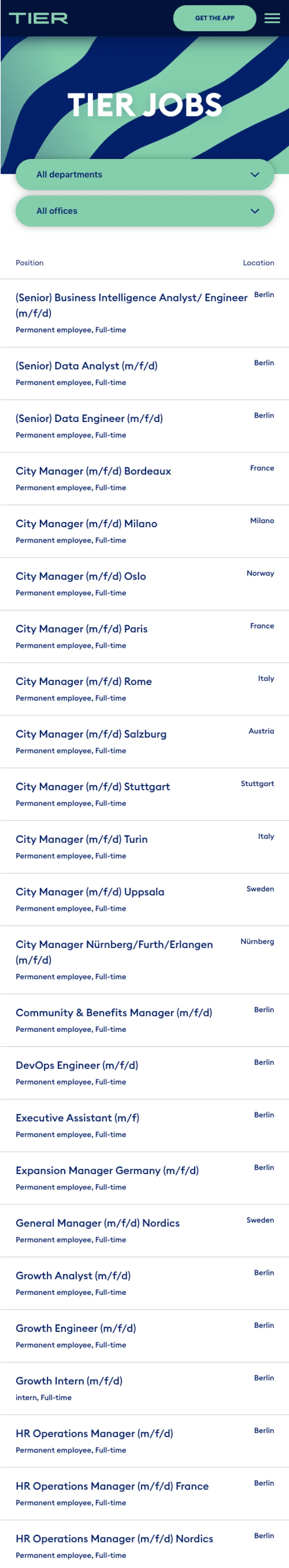Open (Senior) Data Engineer job listing

(x=89, y=418)
